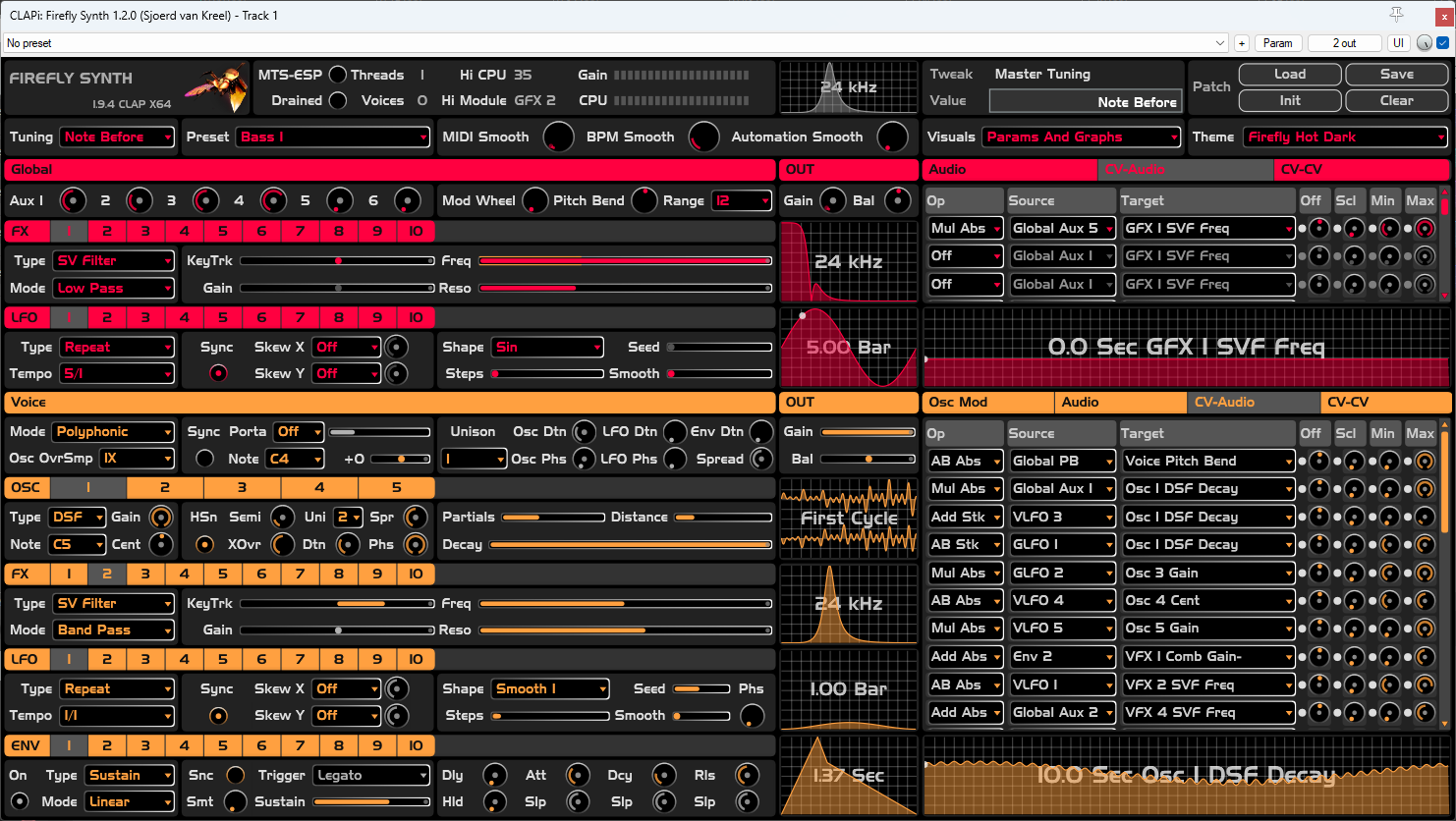Turn the Global Aux 6 knob

point(408,201)
